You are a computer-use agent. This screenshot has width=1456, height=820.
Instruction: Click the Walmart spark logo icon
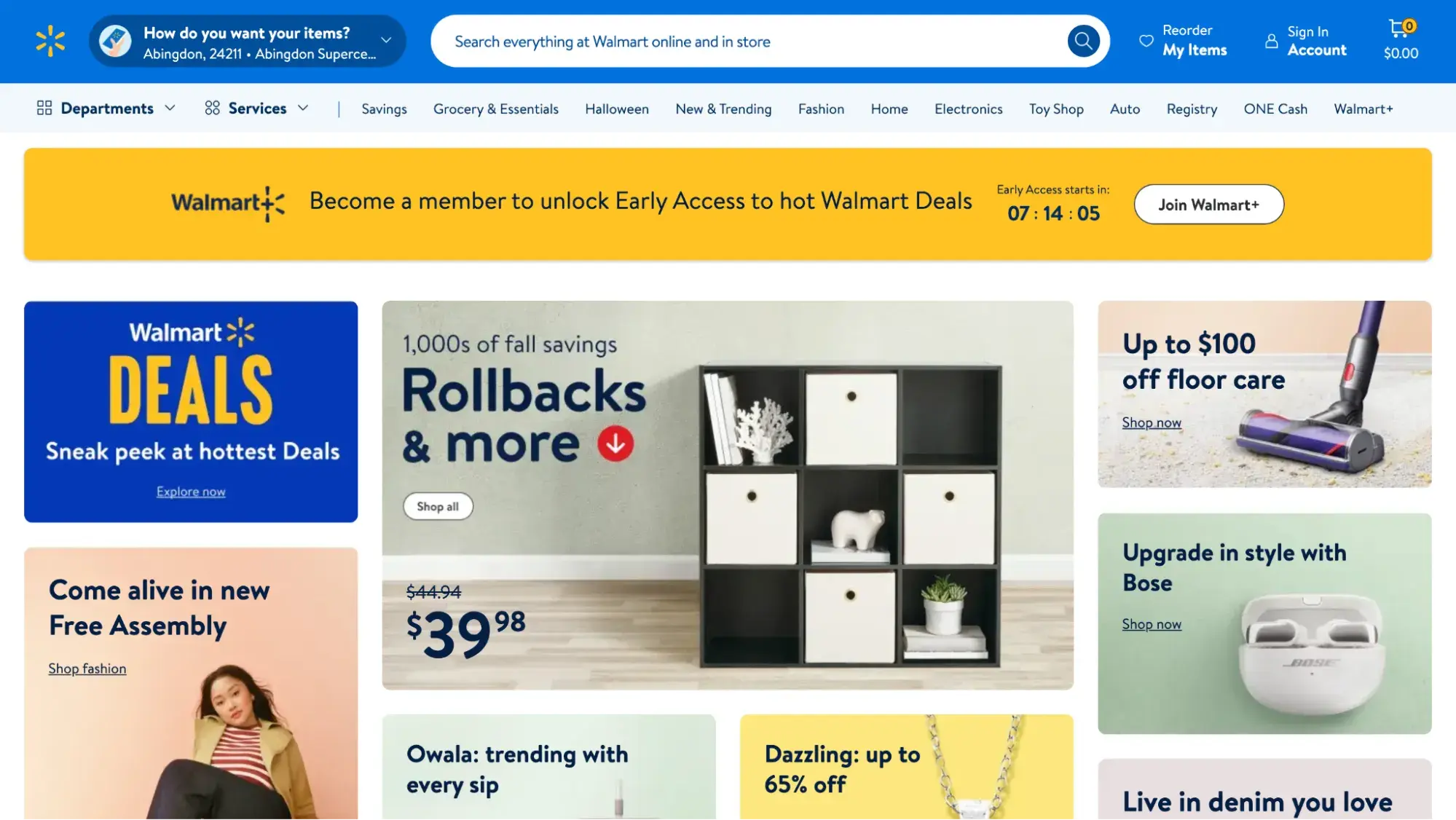[x=51, y=41]
